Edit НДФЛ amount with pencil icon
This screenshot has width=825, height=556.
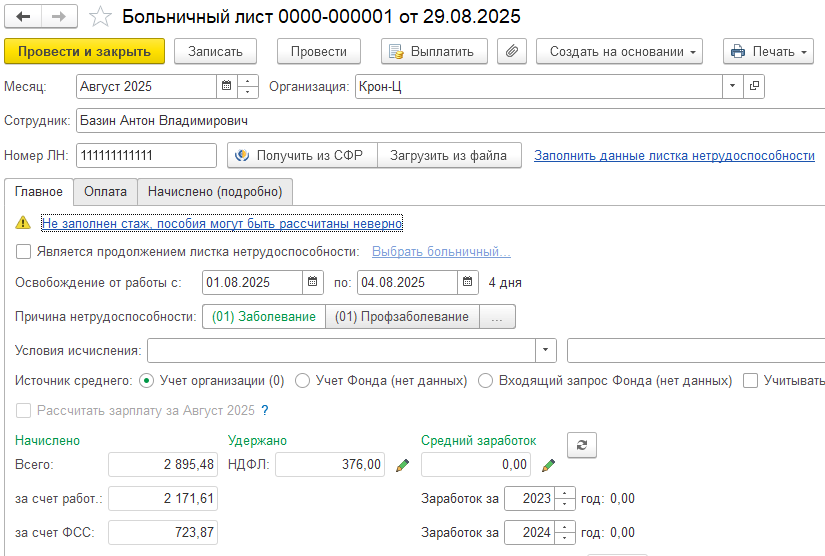tap(403, 465)
